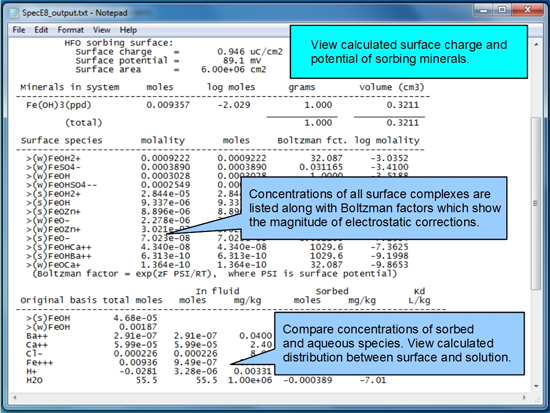This screenshot has height=413, width=550.
Task: Open the Edit menu
Action: pyautogui.click(x=41, y=30)
